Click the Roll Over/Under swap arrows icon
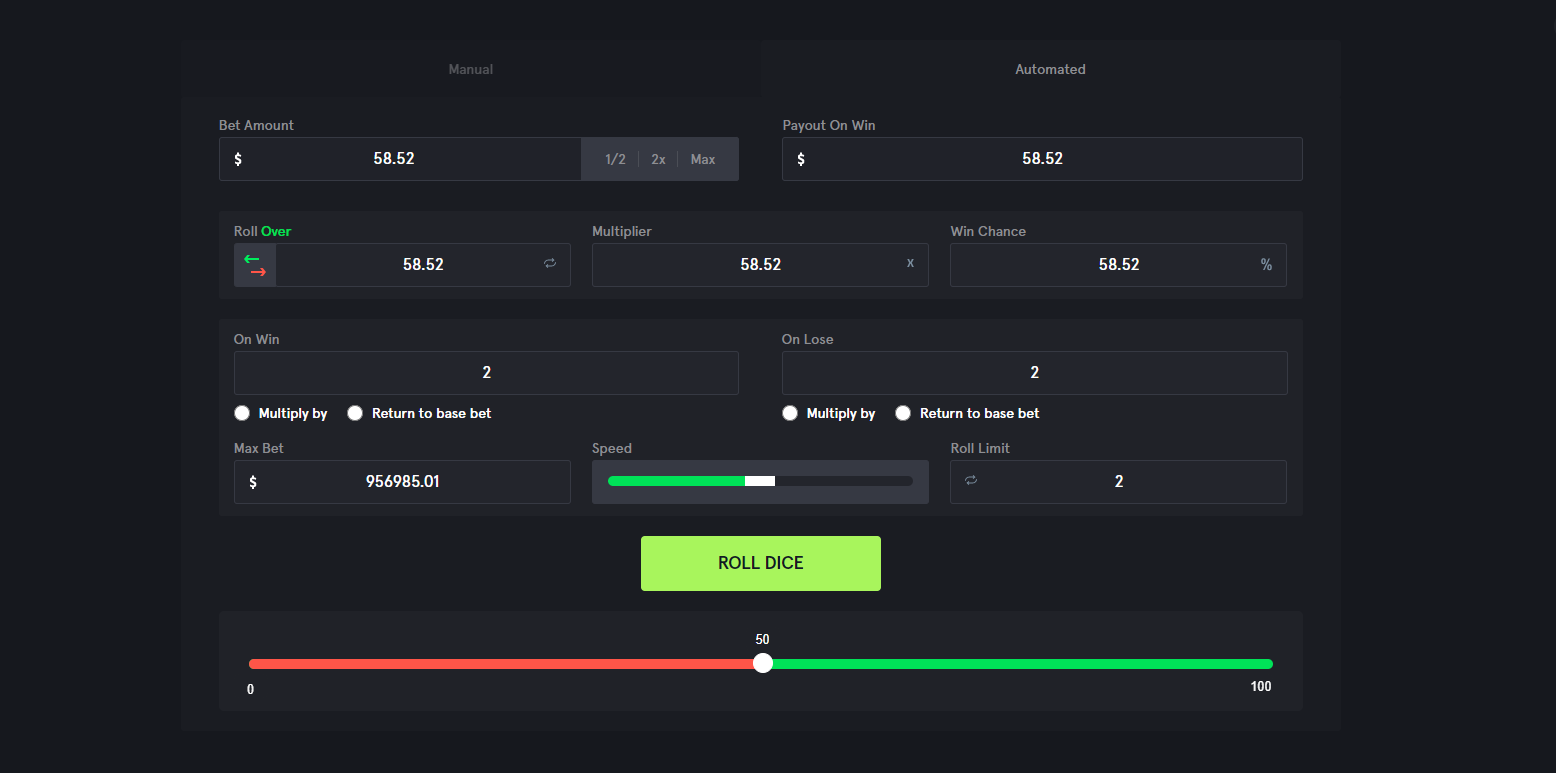 click(255, 265)
